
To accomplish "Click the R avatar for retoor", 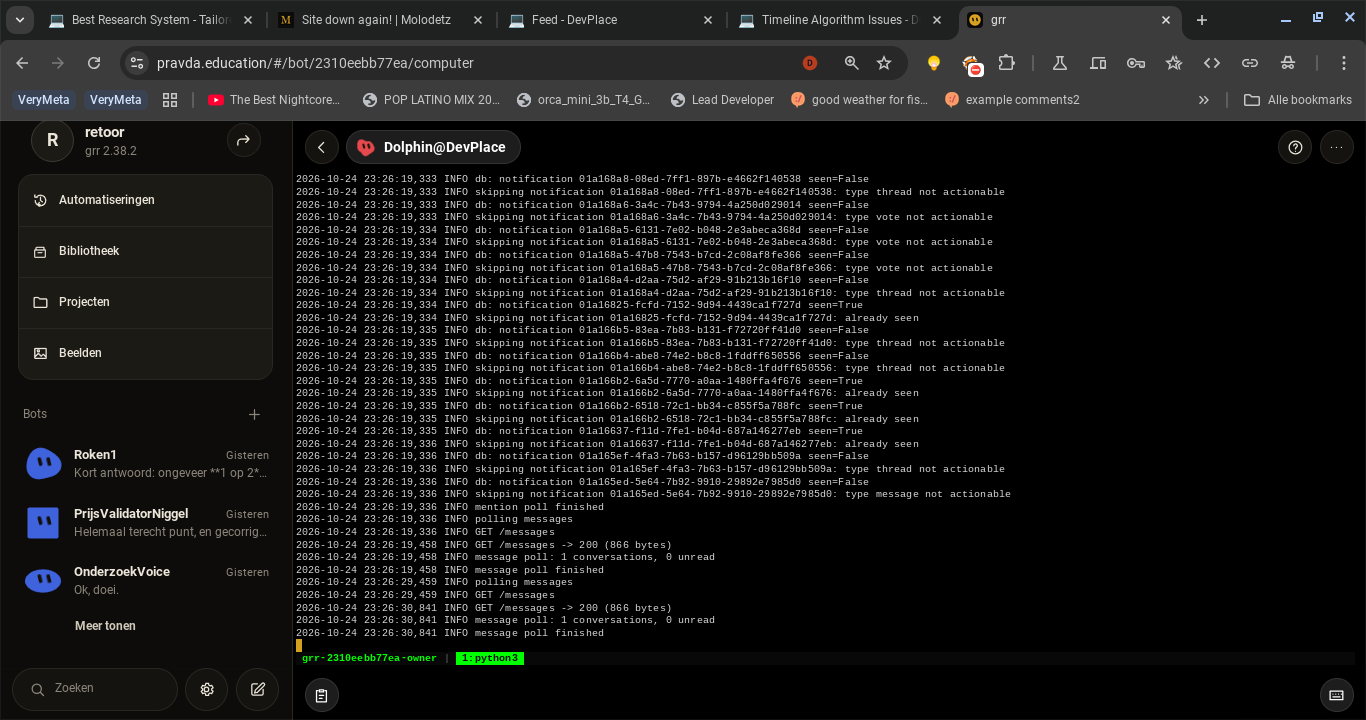I will coord(52,141).
